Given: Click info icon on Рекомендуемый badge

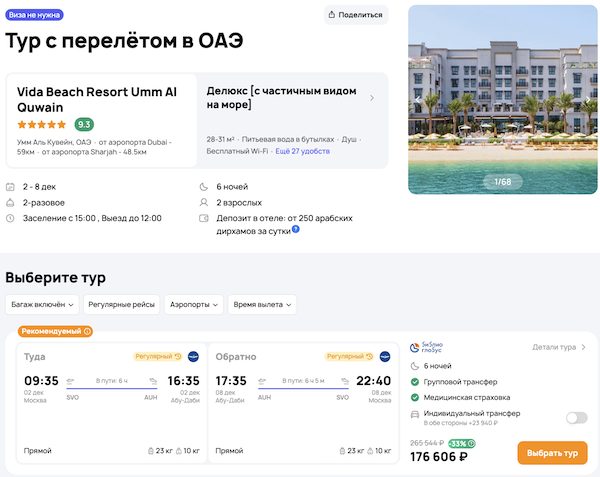Looking at the screenshot, I should [x=87, y=331].
